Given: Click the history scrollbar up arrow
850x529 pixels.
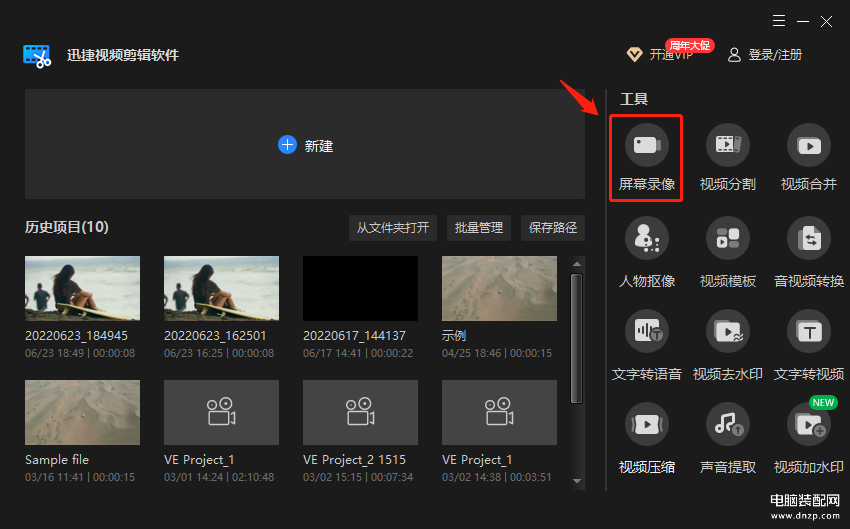Looking at the screenshot, I should (x=577, y=264).
